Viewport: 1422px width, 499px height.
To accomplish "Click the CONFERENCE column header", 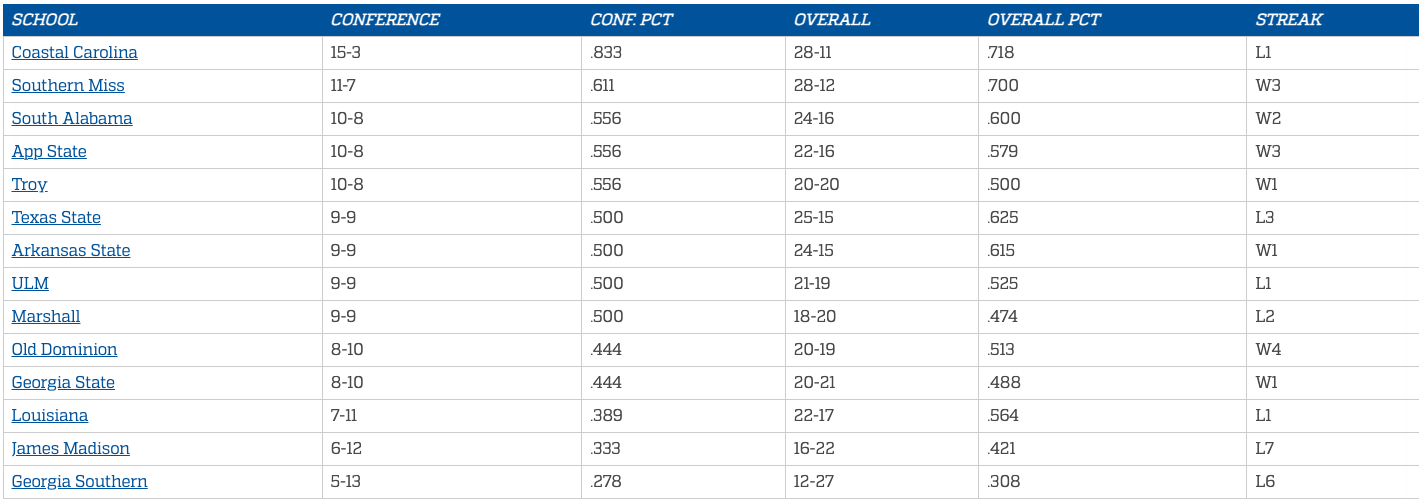I will coord(385,19).
